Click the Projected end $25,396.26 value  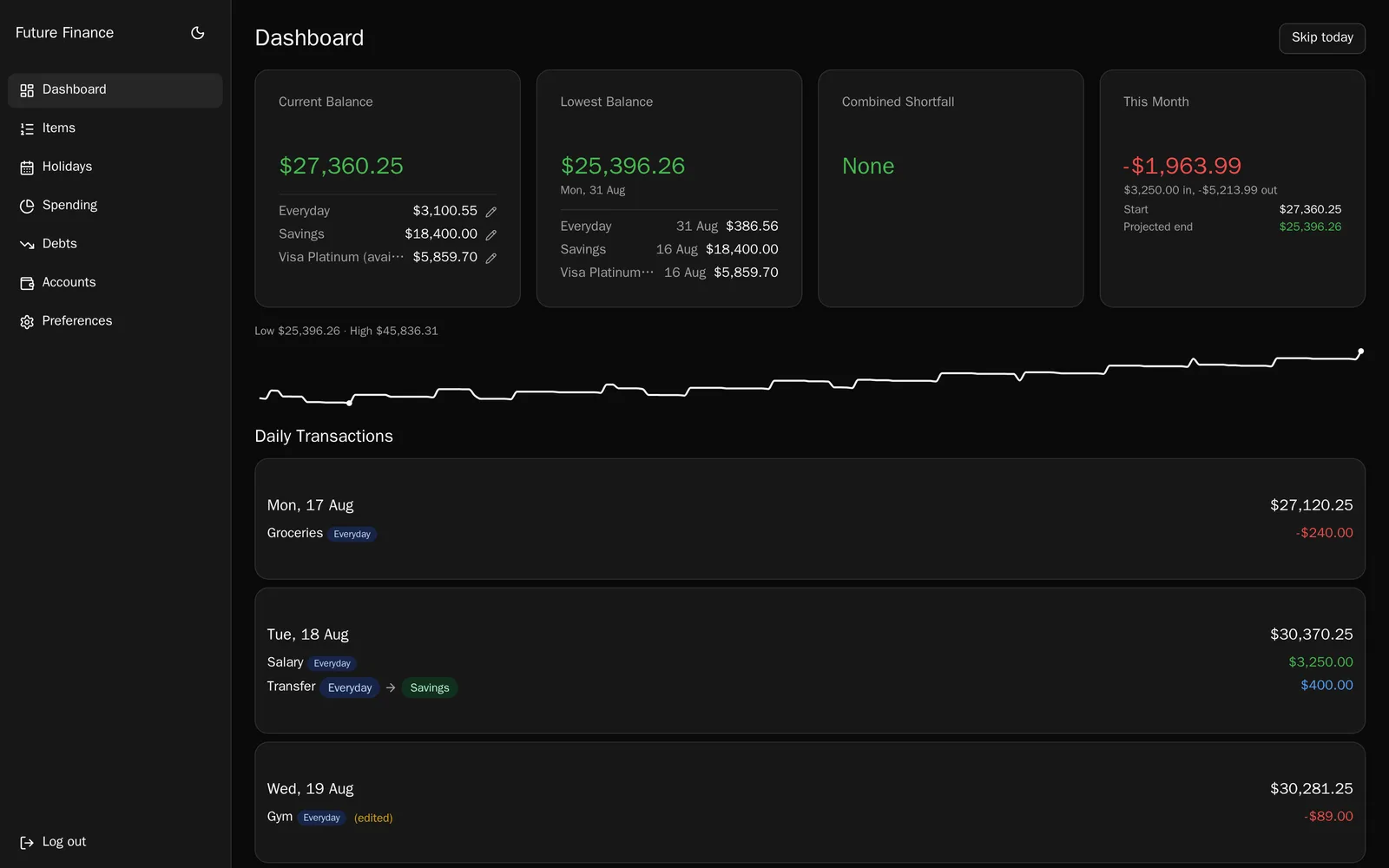(x=1310, y=227)
